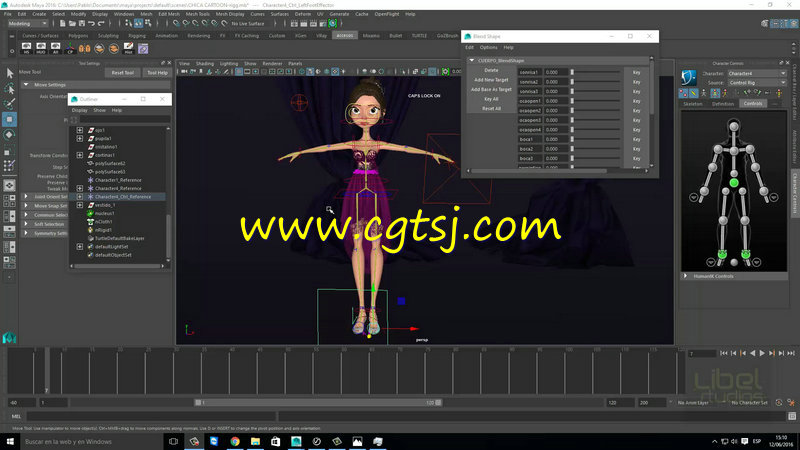Screen dimensions: 800x450
Task: Click the New scene icon in status line
Action: click(62, 23)
